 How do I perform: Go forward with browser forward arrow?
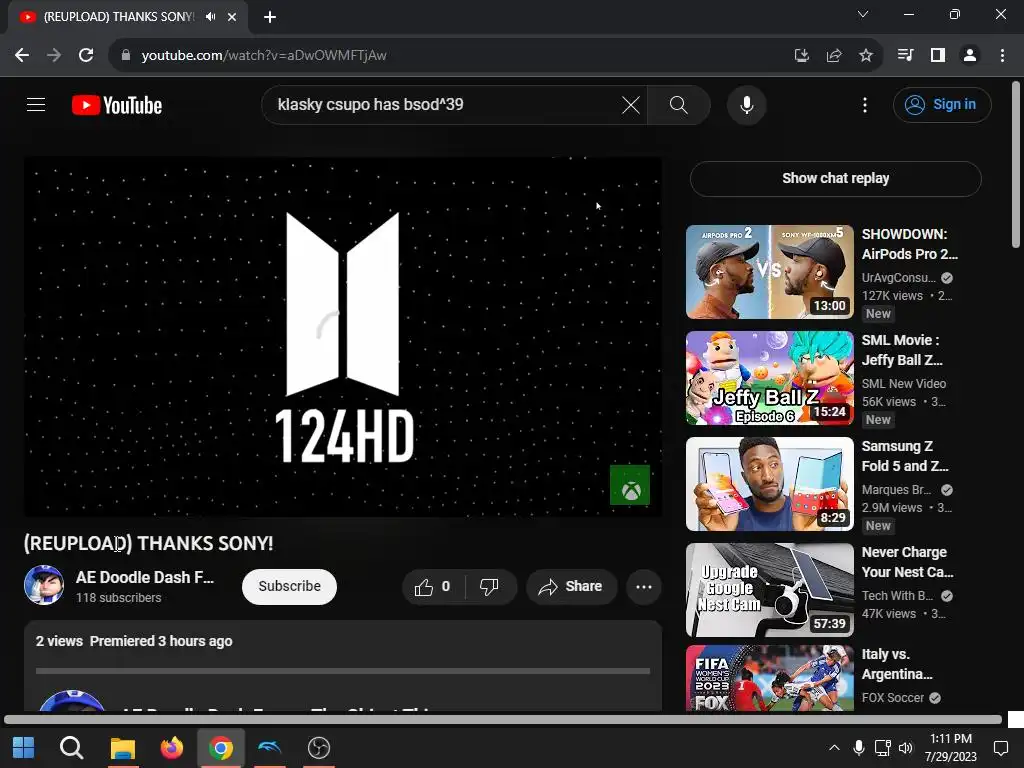(54, 56)
